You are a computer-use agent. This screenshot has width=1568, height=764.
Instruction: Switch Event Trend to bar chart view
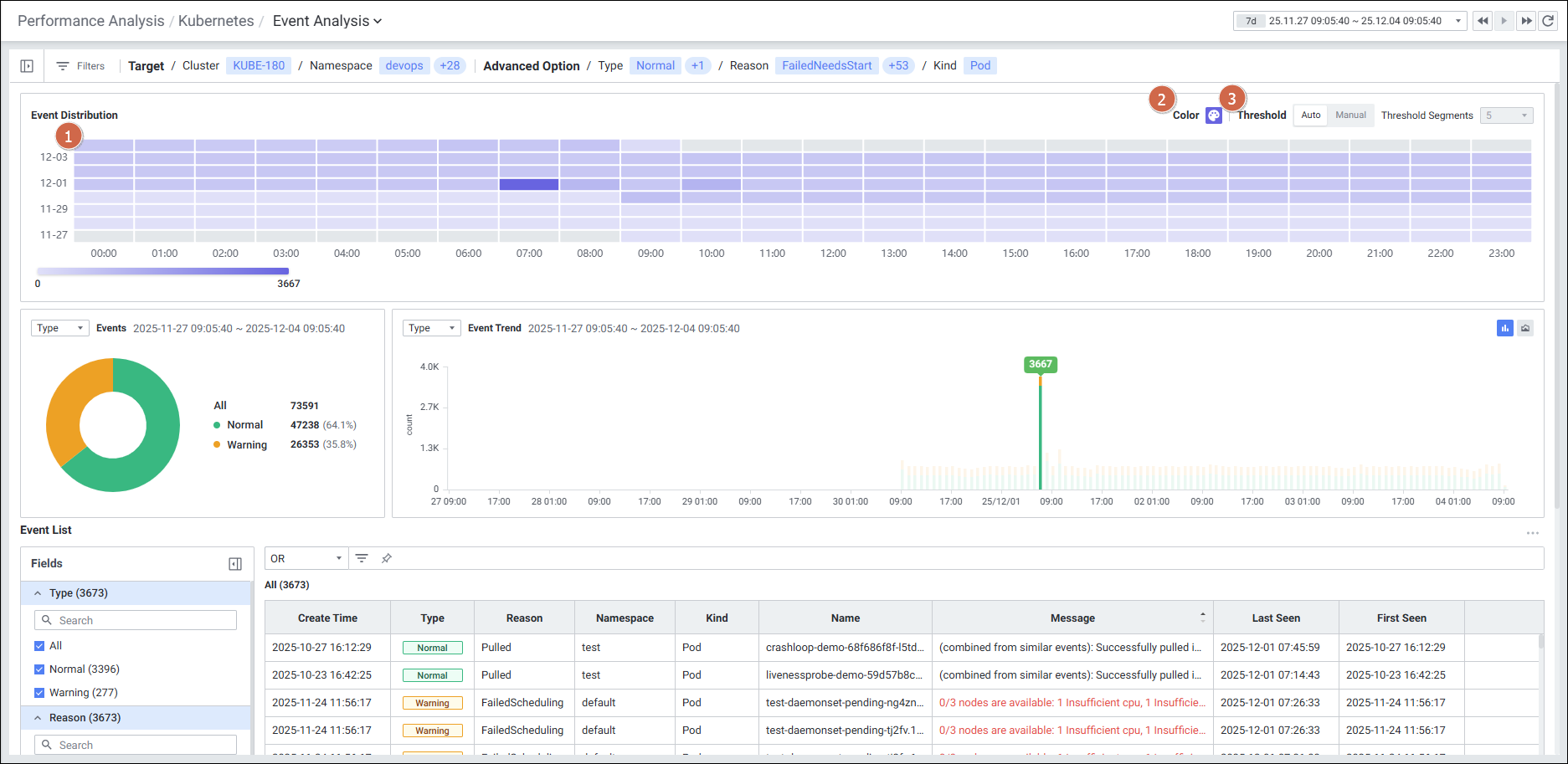tap(1504, 328)
